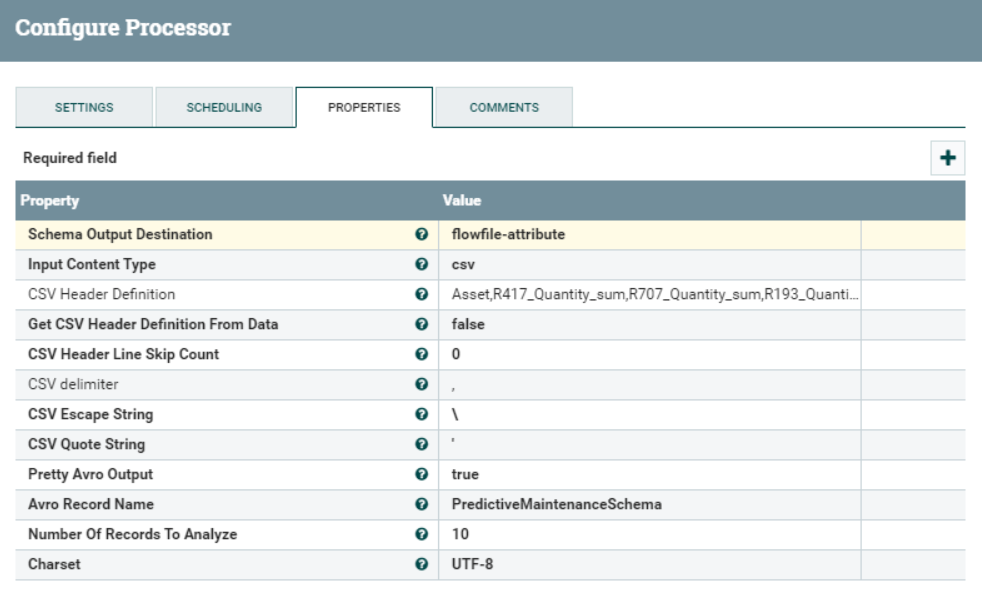The image size is (982, 603).
Task: Edit the CSV Quote String value
Action: coord(649,445)
